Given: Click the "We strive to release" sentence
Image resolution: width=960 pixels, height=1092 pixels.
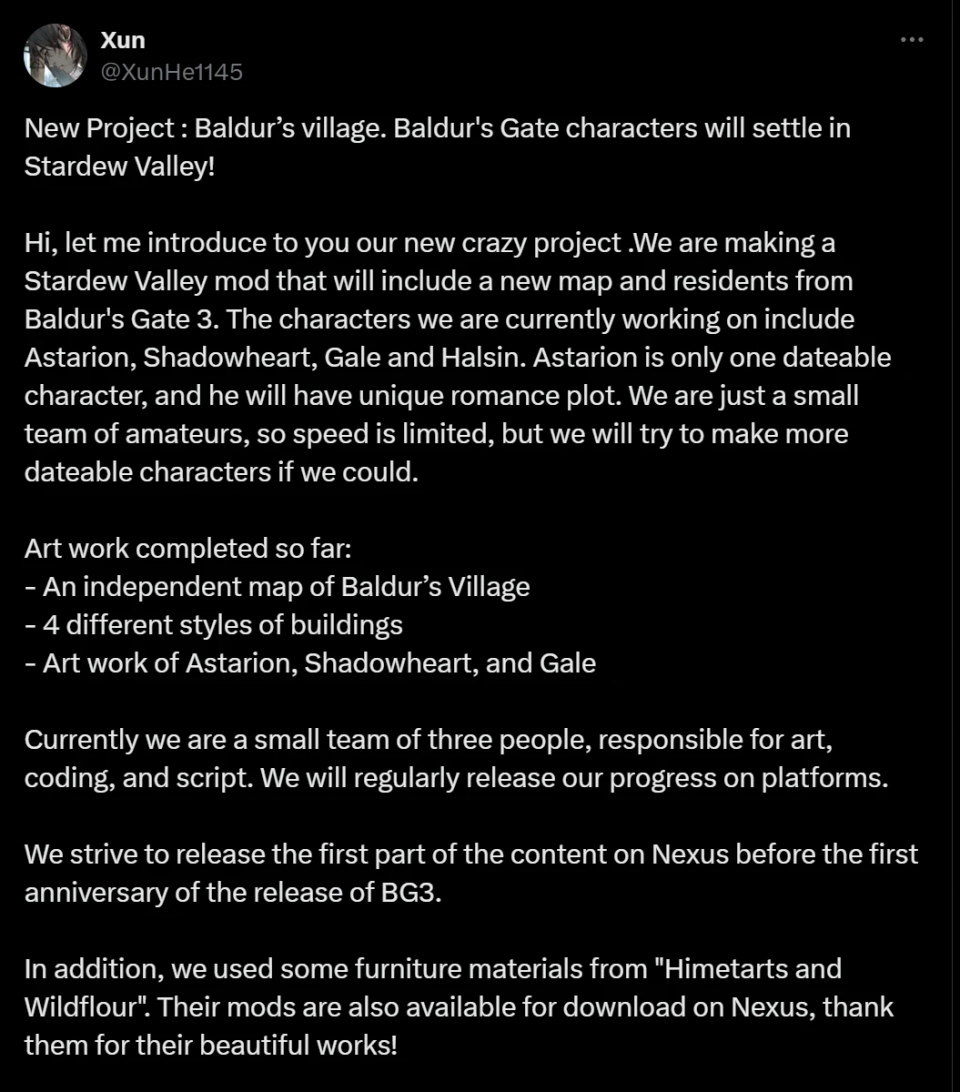Looking at the screenshot, I should (471, 855).
